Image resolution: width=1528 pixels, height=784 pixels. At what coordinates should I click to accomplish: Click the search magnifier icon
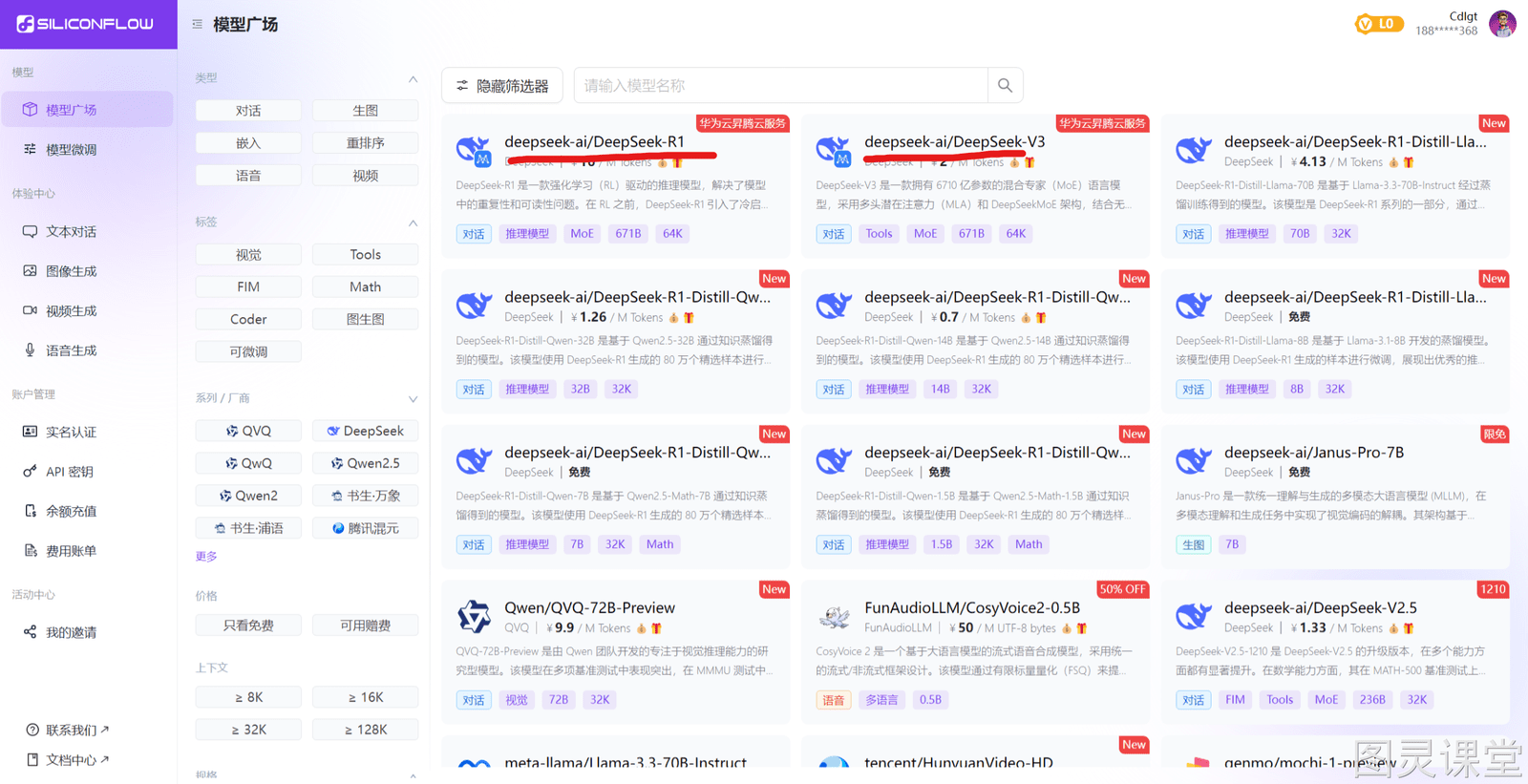(1005, 86)
